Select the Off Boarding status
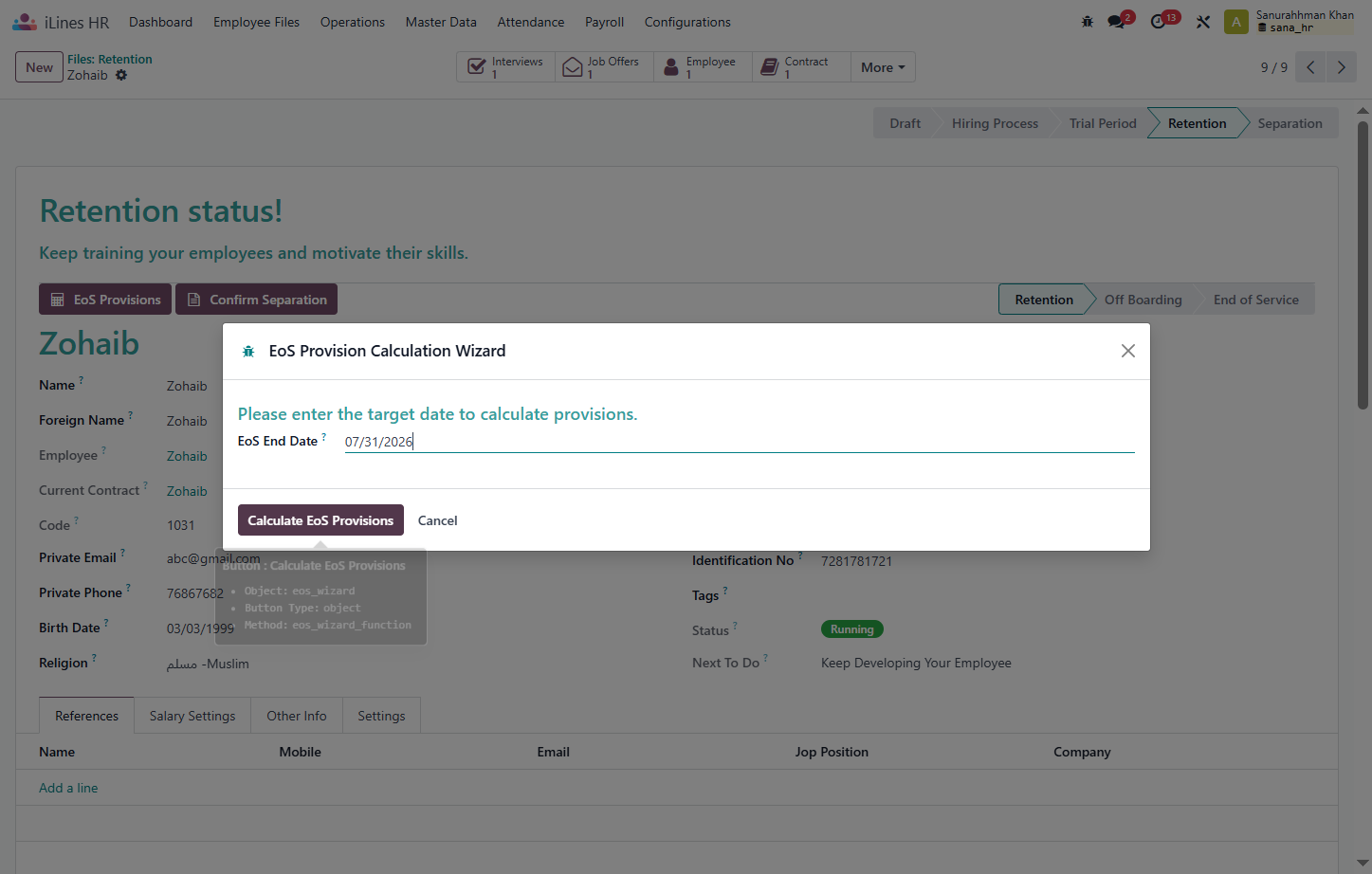The height and width of the screenshot is (874, 1372). pos(1143,300)
